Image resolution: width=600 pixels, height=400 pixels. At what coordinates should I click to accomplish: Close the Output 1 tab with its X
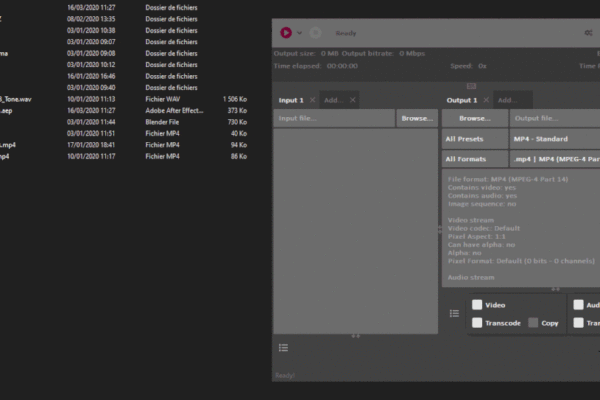pyautogui.click(x=486, y=100)
